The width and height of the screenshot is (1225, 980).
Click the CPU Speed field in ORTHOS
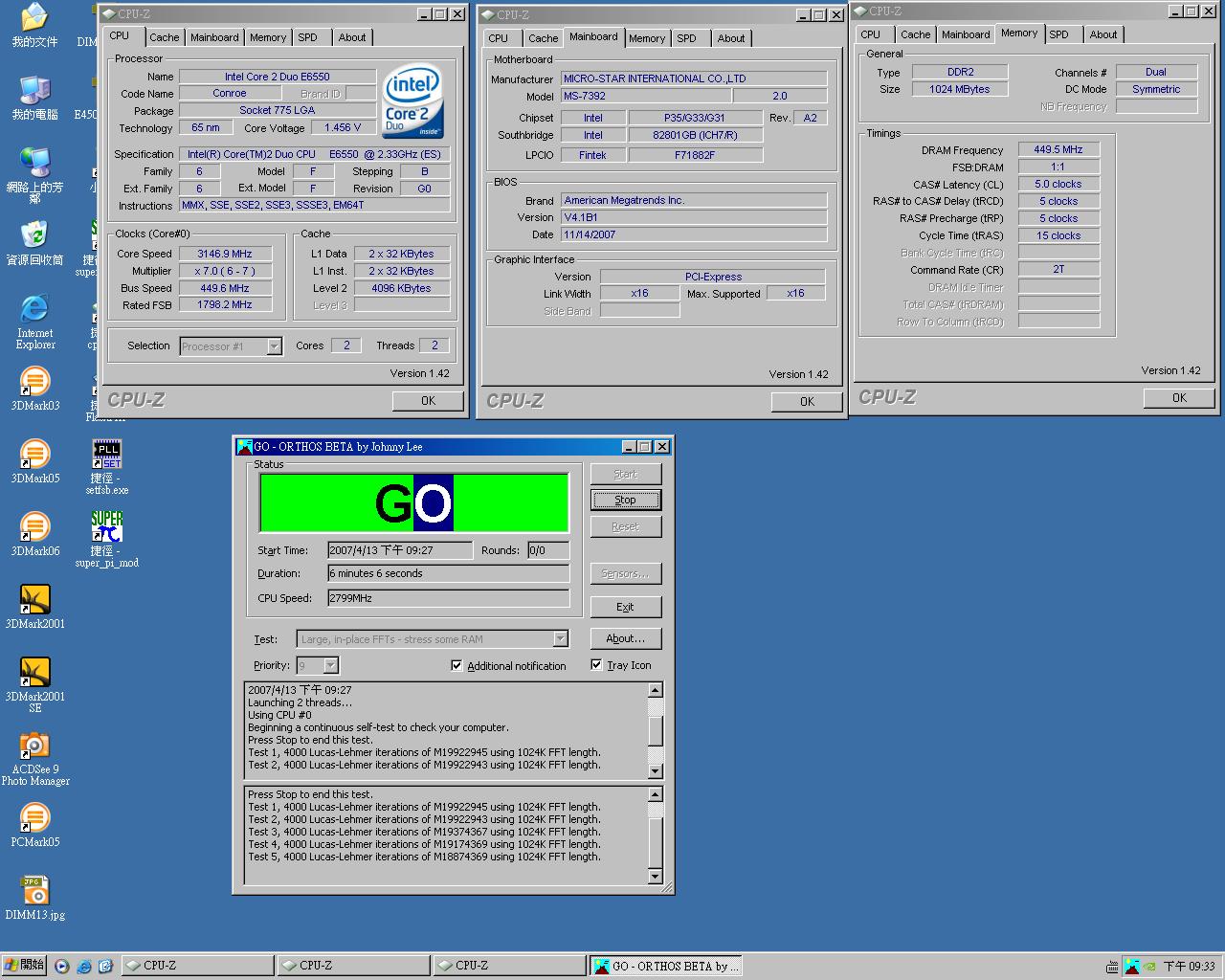[448, 598]
